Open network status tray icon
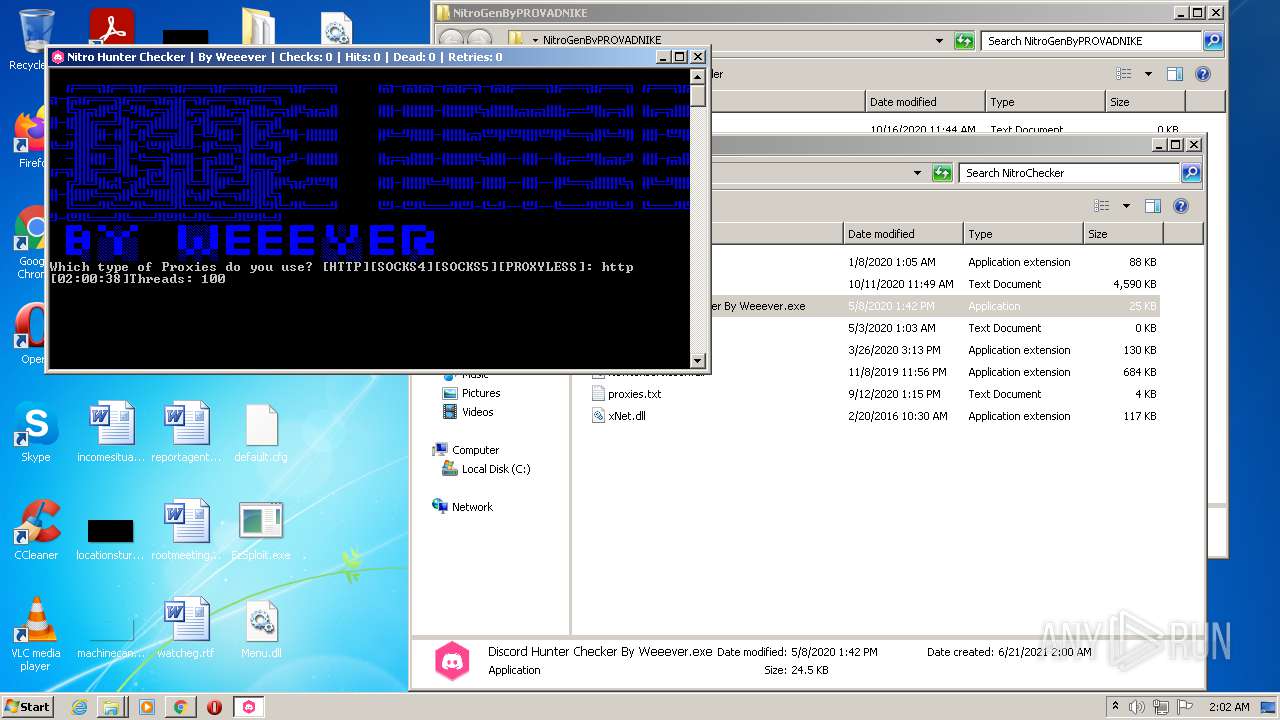 pos(1161,707)
